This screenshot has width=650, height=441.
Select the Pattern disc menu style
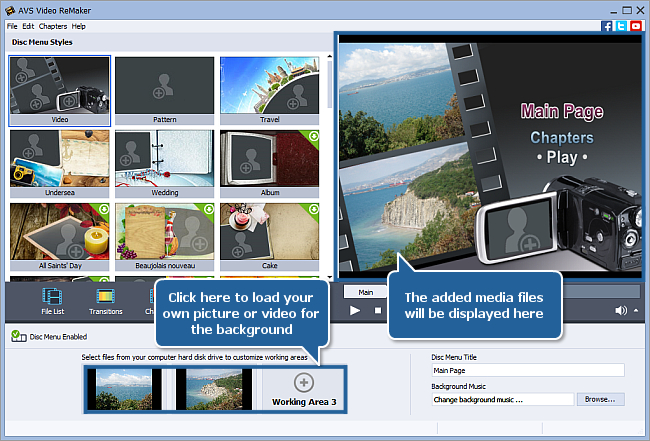click(x=165, y=90)
